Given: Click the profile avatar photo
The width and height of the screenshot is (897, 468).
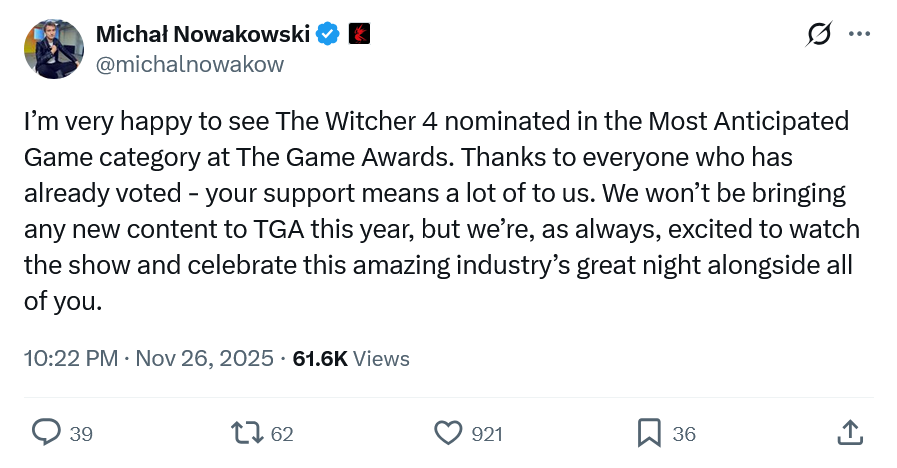Looking at the screenshot, I should tap(54, 48).
